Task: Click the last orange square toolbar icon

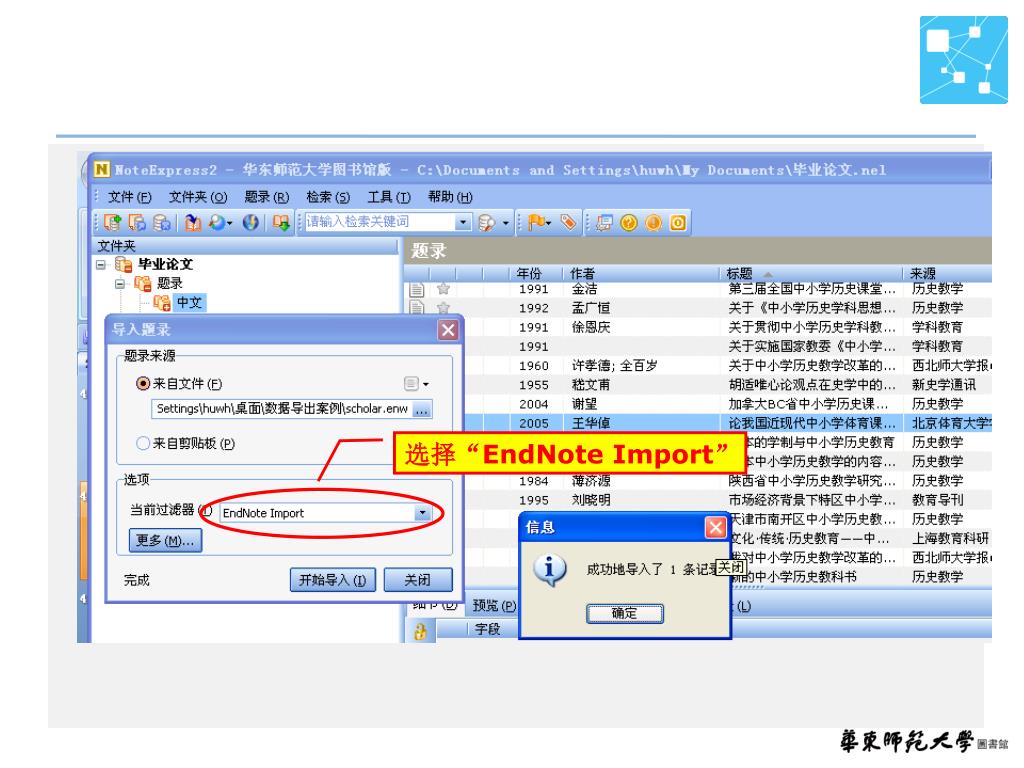Action: pyautogui.click(x=678, y=223)
